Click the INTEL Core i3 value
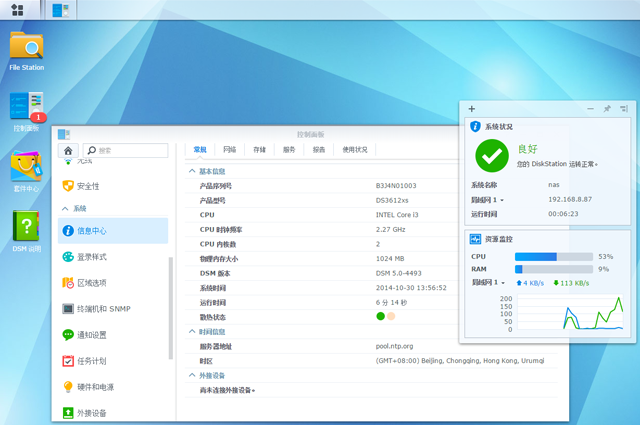 tap(397, 215)
